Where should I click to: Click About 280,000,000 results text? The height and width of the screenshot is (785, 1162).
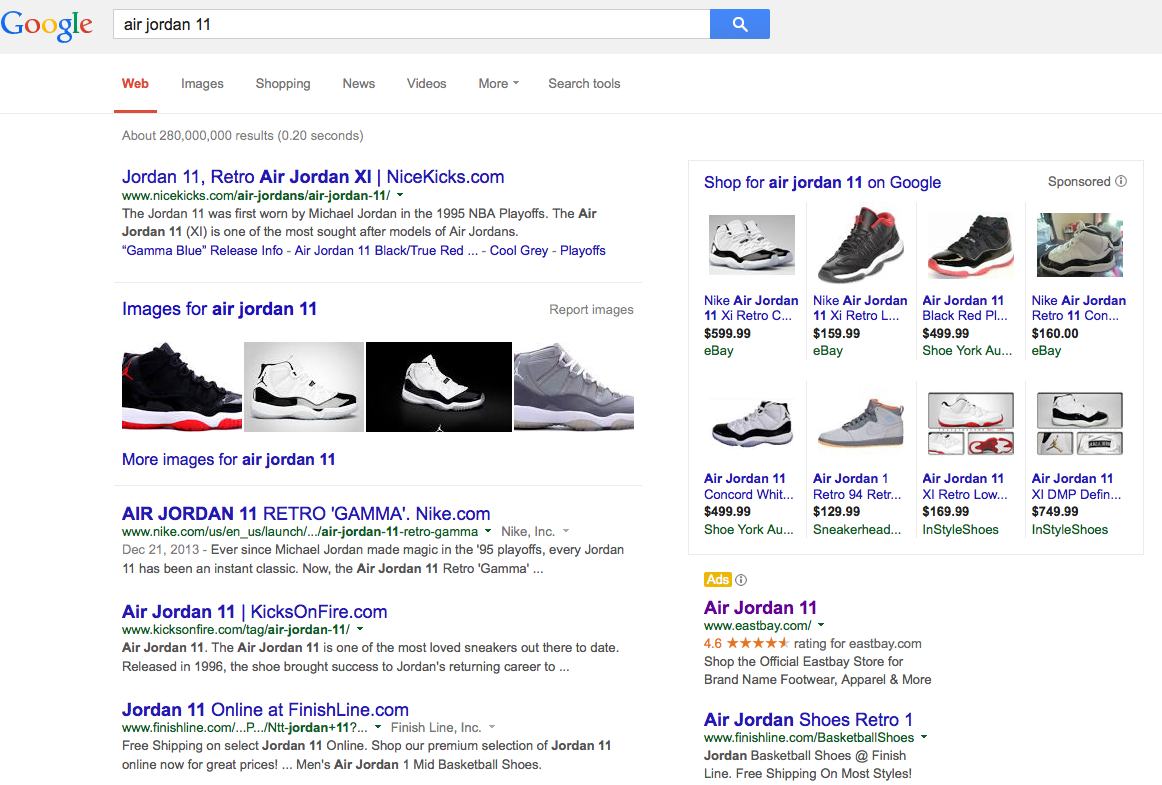(242, 136)
